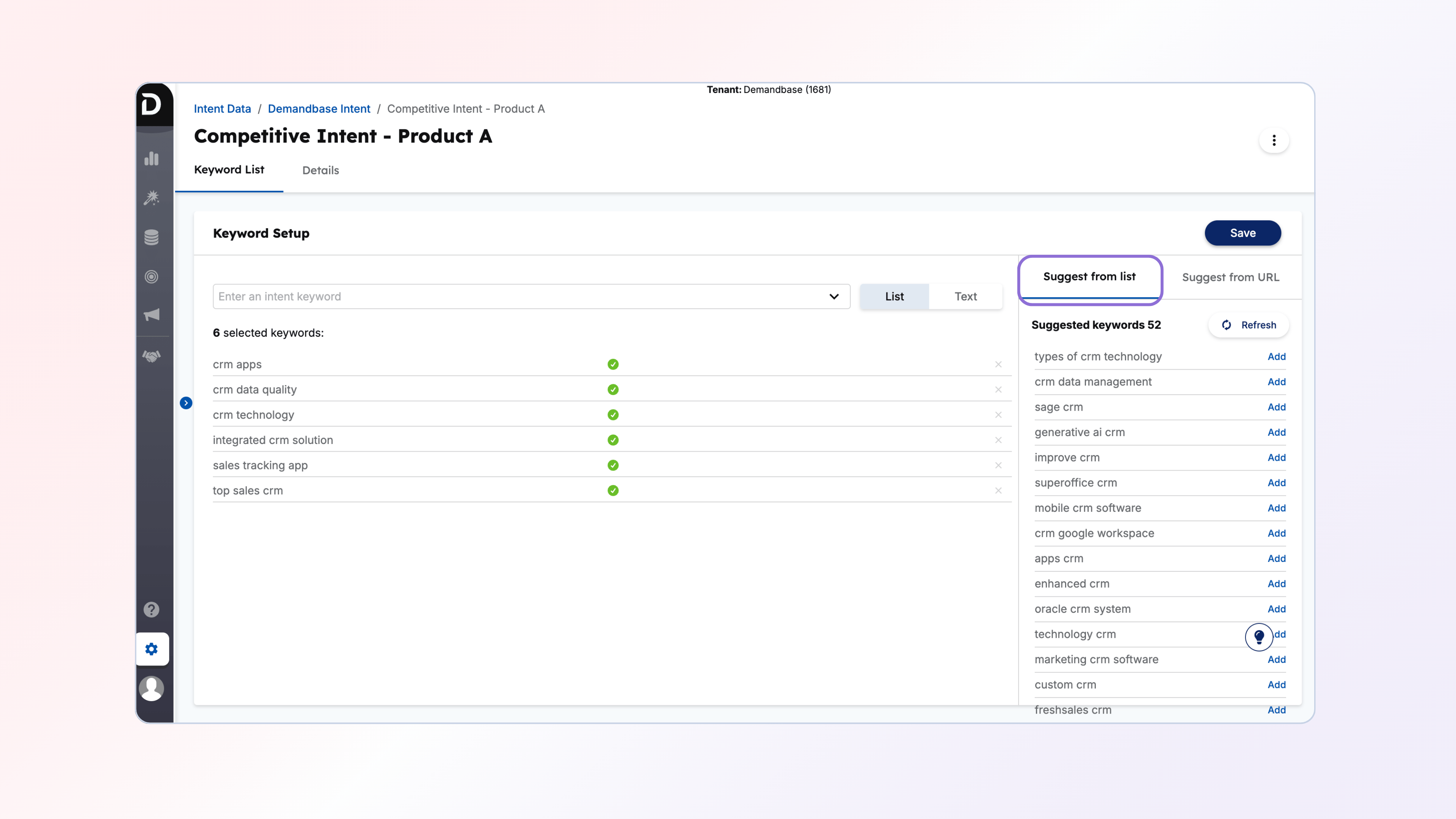The image size is (1456, 819).
Task: Open the settings gear icon
Action: [x=152, y=649]
